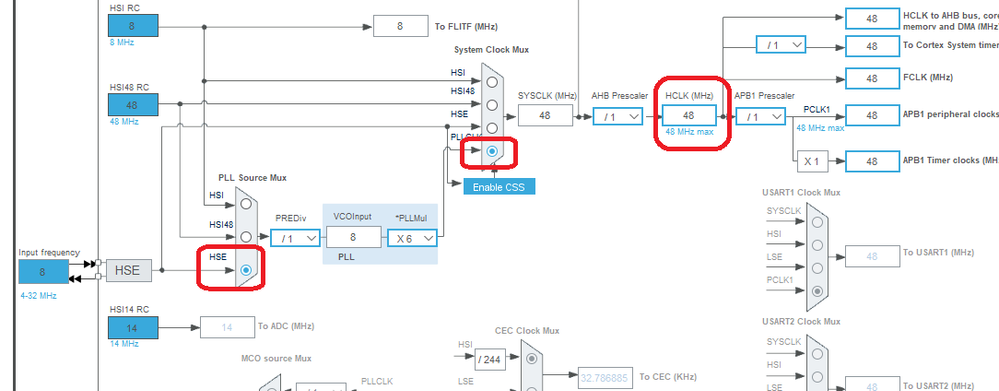Select HSI48 in System Clock Mux

point(492,104)
